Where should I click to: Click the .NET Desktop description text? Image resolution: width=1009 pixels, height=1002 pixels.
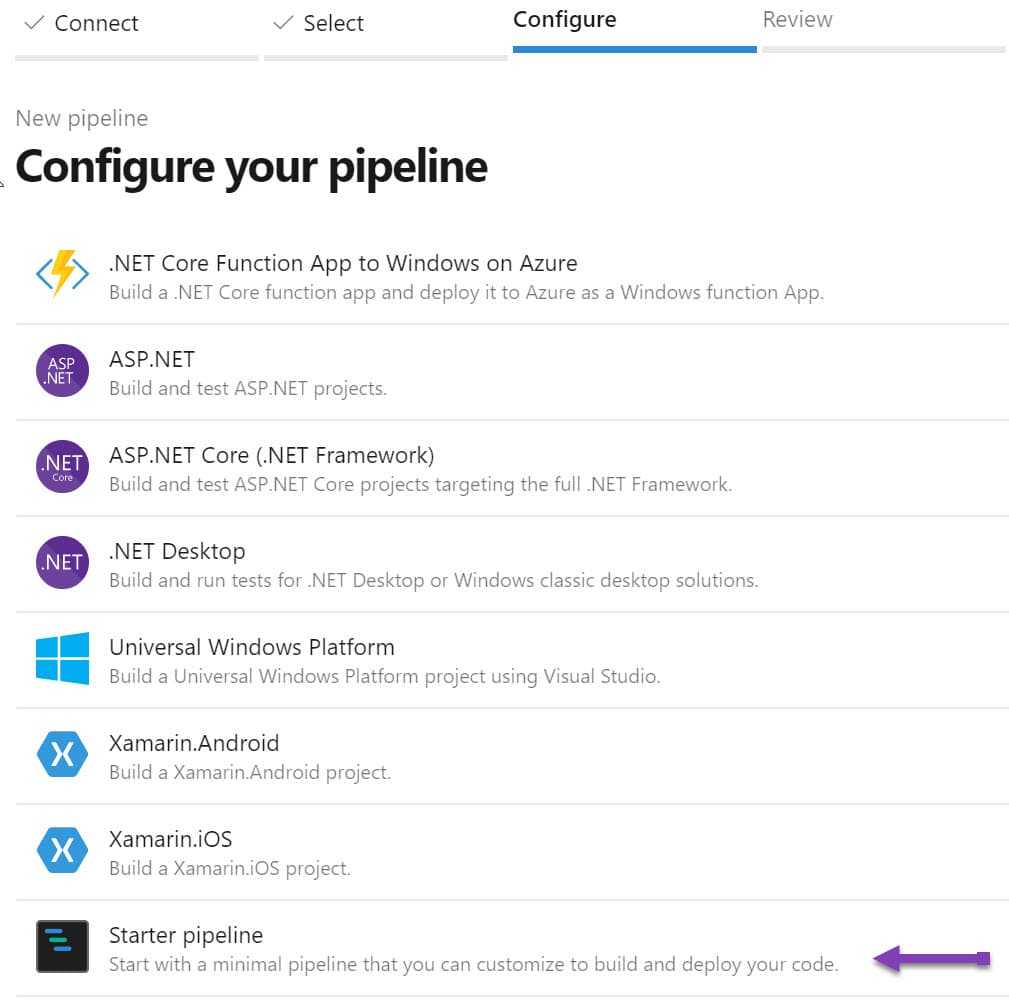433,580
